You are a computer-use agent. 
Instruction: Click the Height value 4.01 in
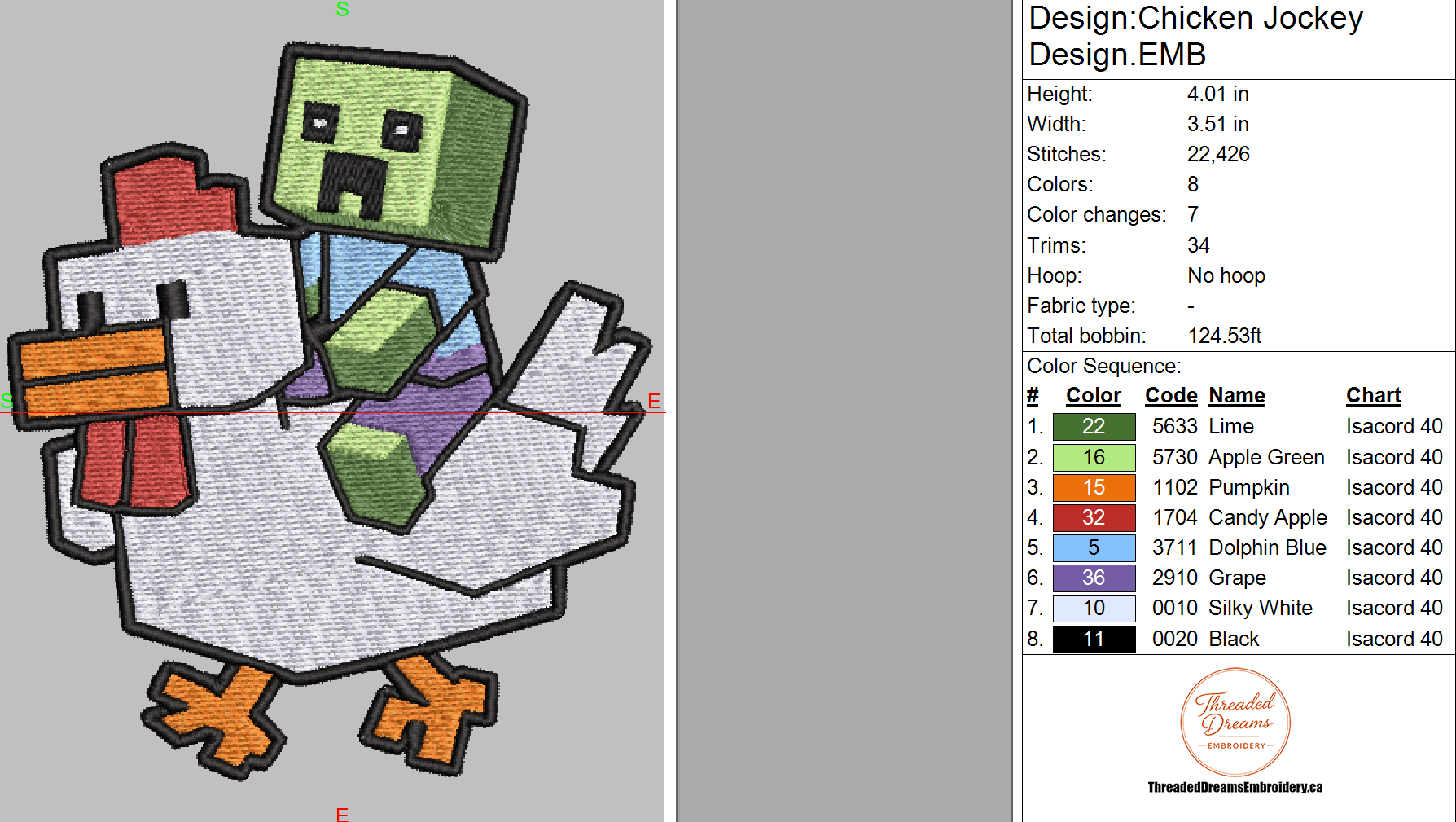(1217, 94)
